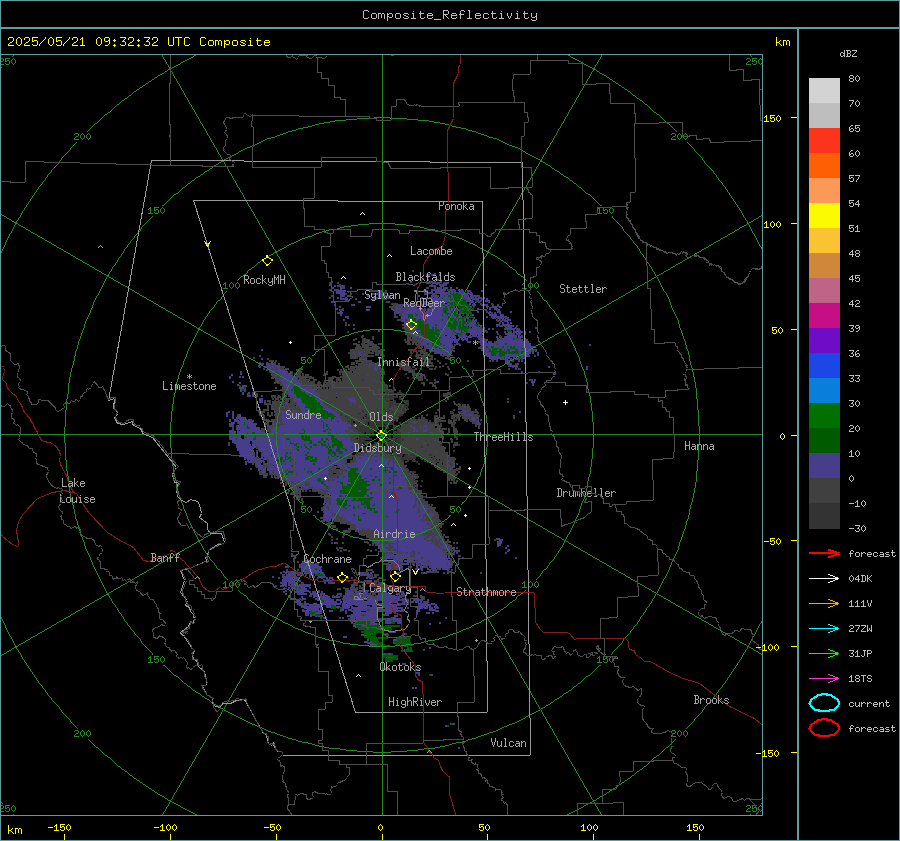This screenshot has height=841, width=900.
Task: Click the Limestone location label
Action: click(x=189, y=386)
